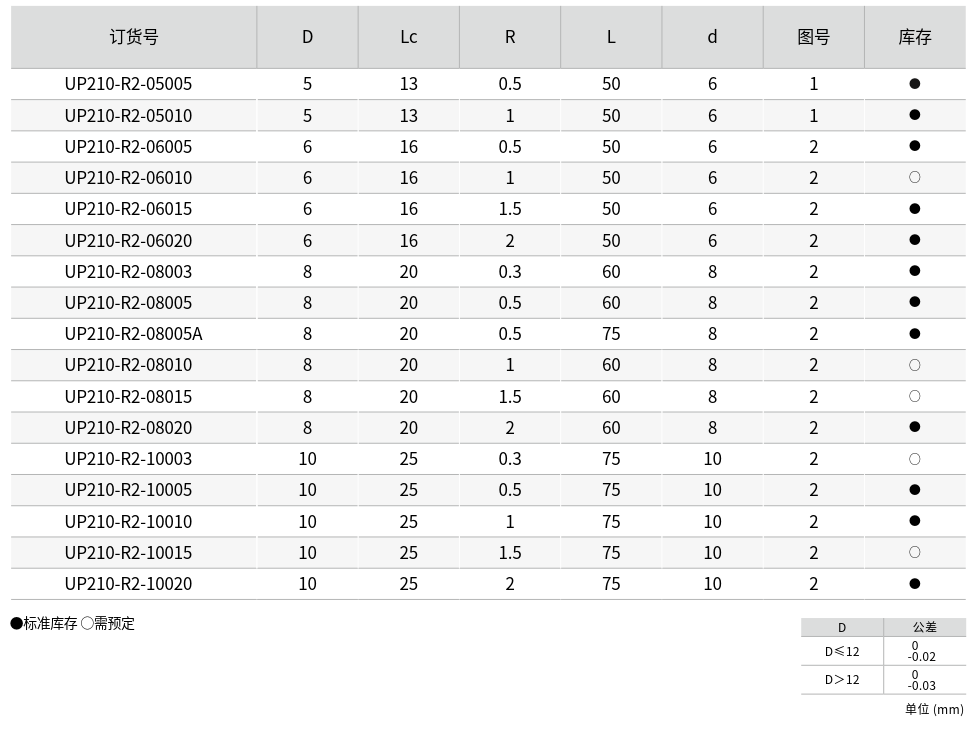Screen dimensions: 977x731
Task: Click hollow stock circle for UP210-R2-06010
Action: tap(914, 178)
